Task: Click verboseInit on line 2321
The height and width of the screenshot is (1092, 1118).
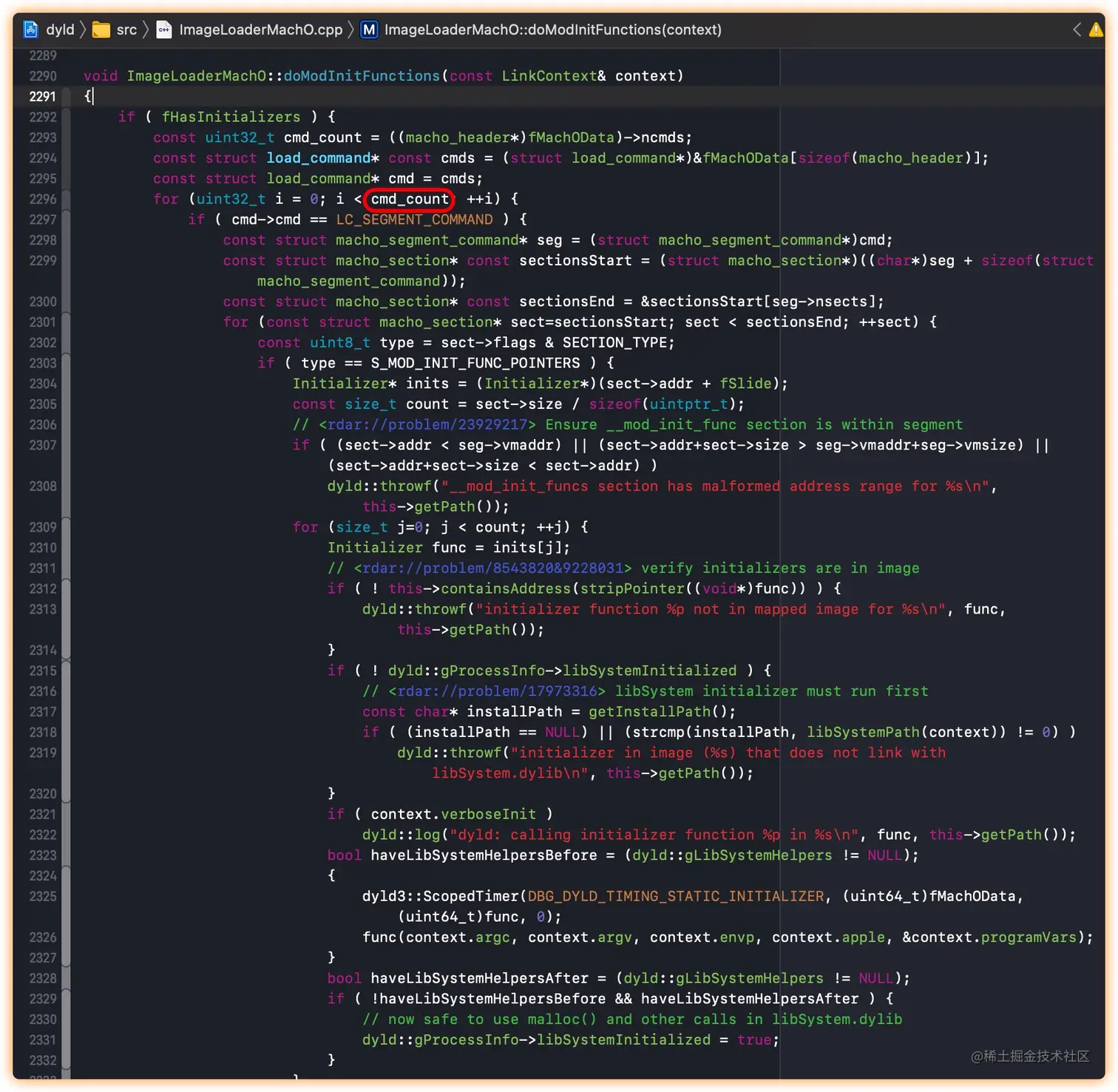Action: (489, 814)
